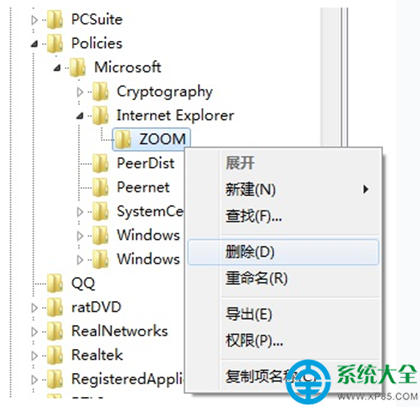
Task: Click the Internet Explorer folder icon
Action: click(x=100, y=116)
